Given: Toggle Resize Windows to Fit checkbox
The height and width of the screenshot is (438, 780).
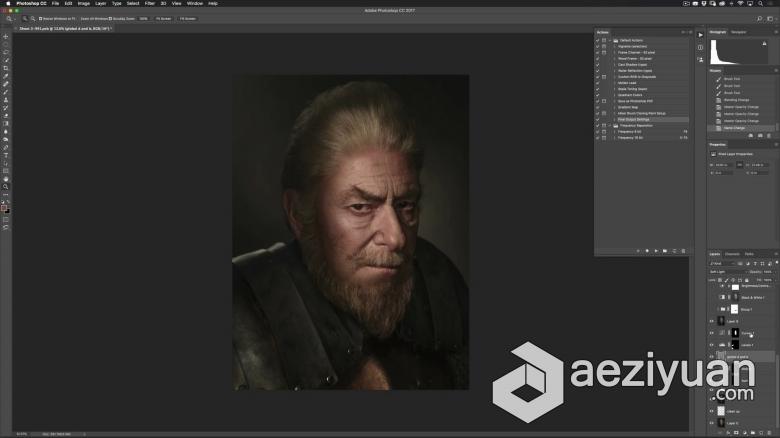Looking at the screenshot, I should [40, 18].
